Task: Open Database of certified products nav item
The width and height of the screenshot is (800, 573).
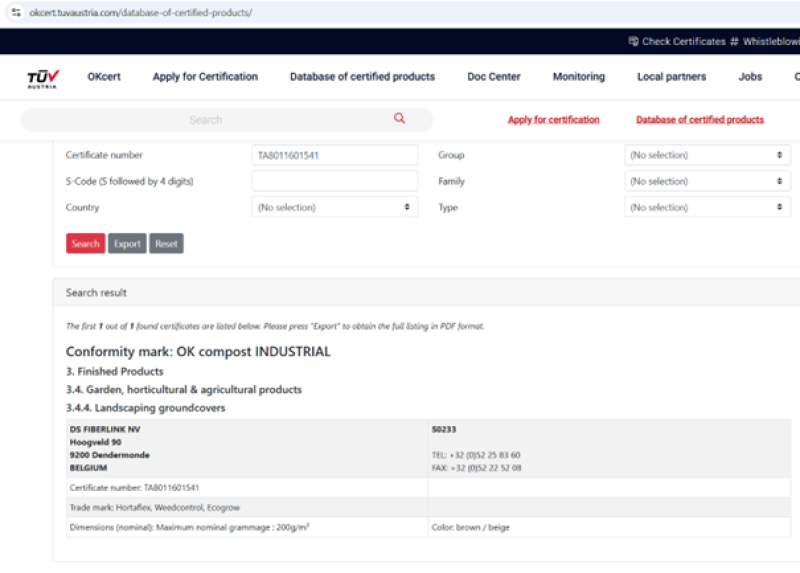Action: [x=362, y=77]
